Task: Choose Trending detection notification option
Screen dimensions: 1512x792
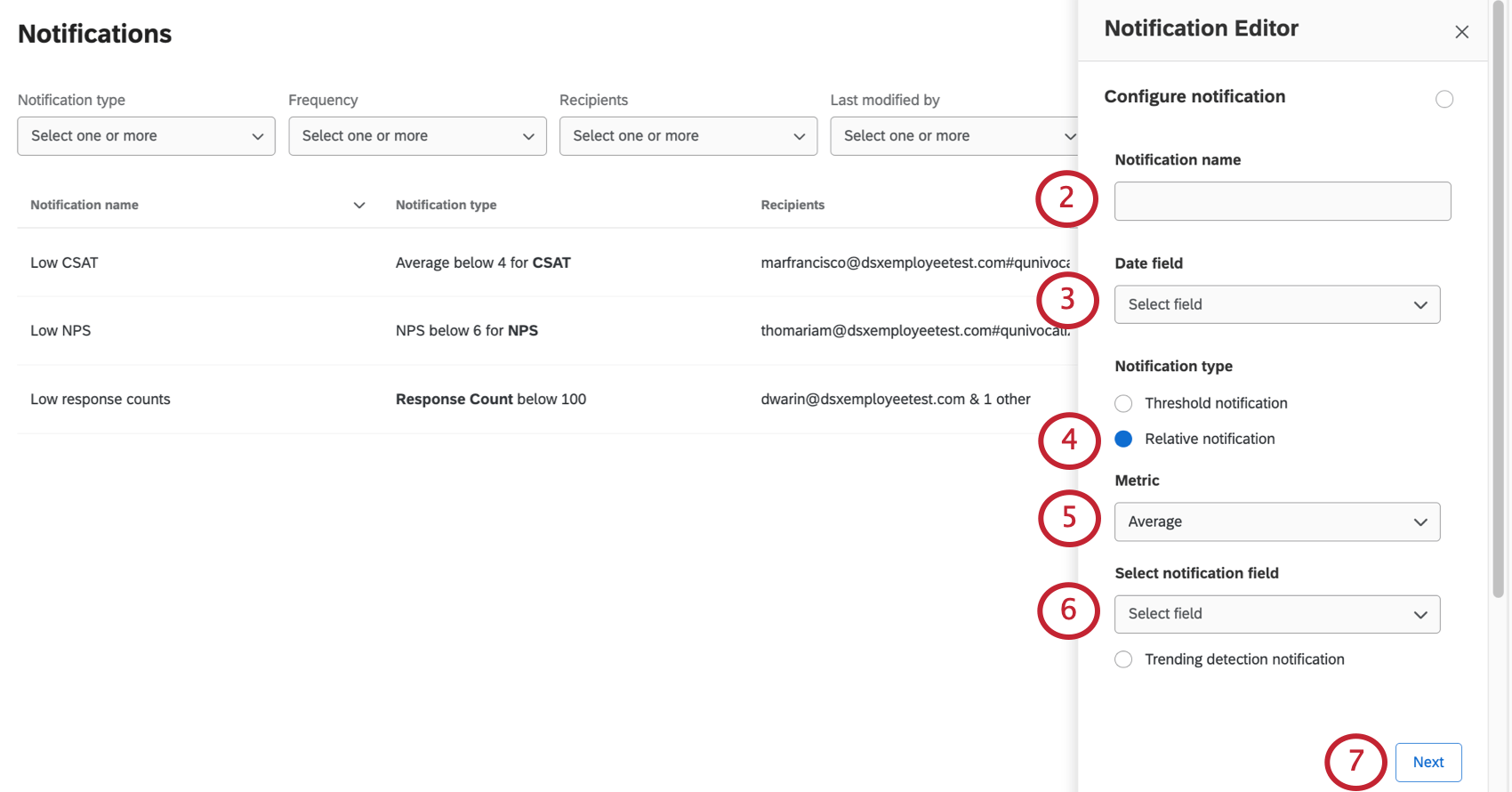Action: coord(1123,659)
